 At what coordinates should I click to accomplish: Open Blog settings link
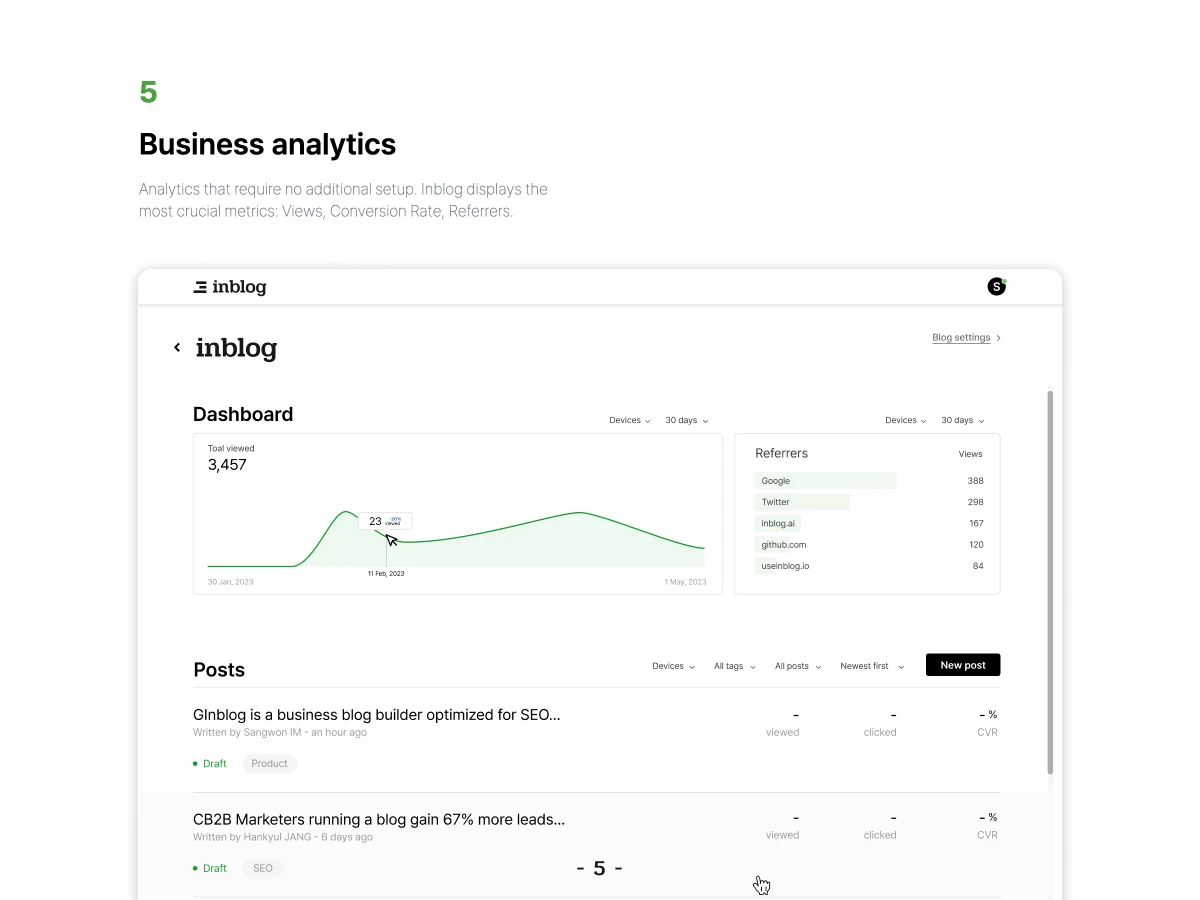961,338
